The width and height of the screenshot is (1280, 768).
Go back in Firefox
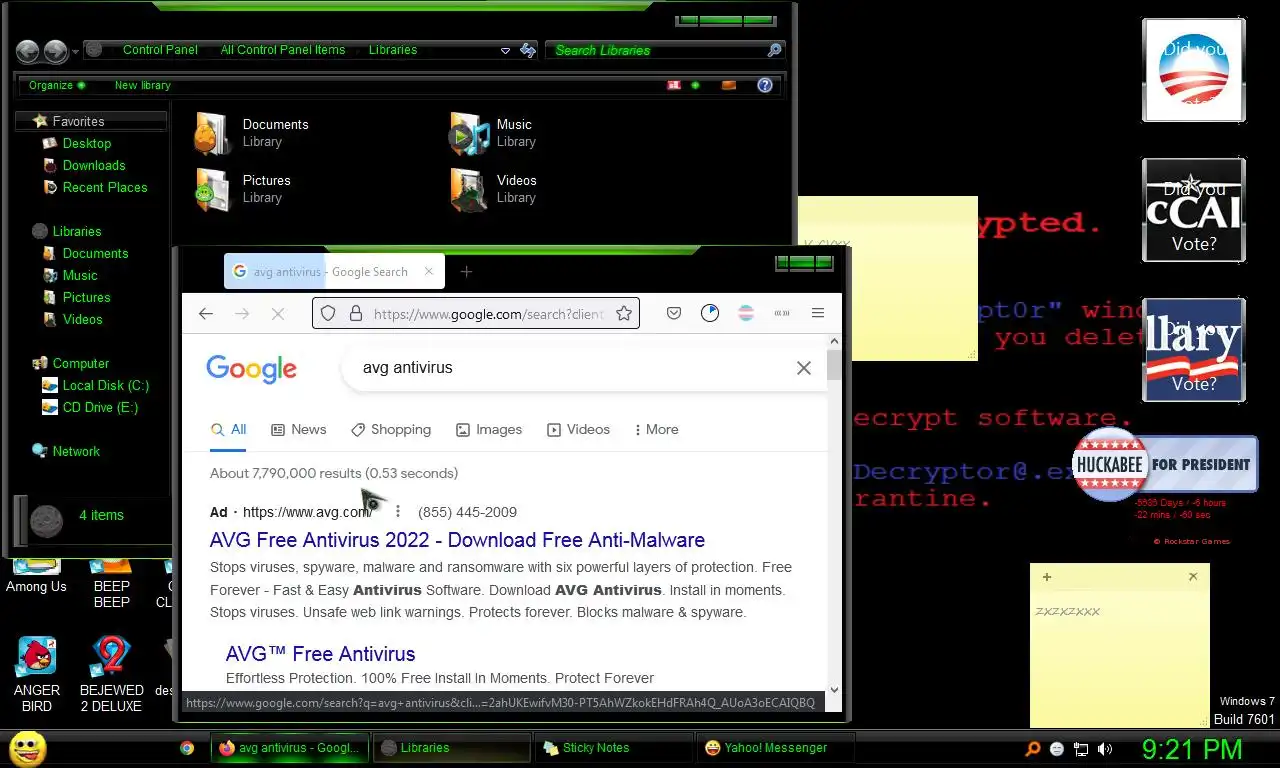click(x=206, y=314)
